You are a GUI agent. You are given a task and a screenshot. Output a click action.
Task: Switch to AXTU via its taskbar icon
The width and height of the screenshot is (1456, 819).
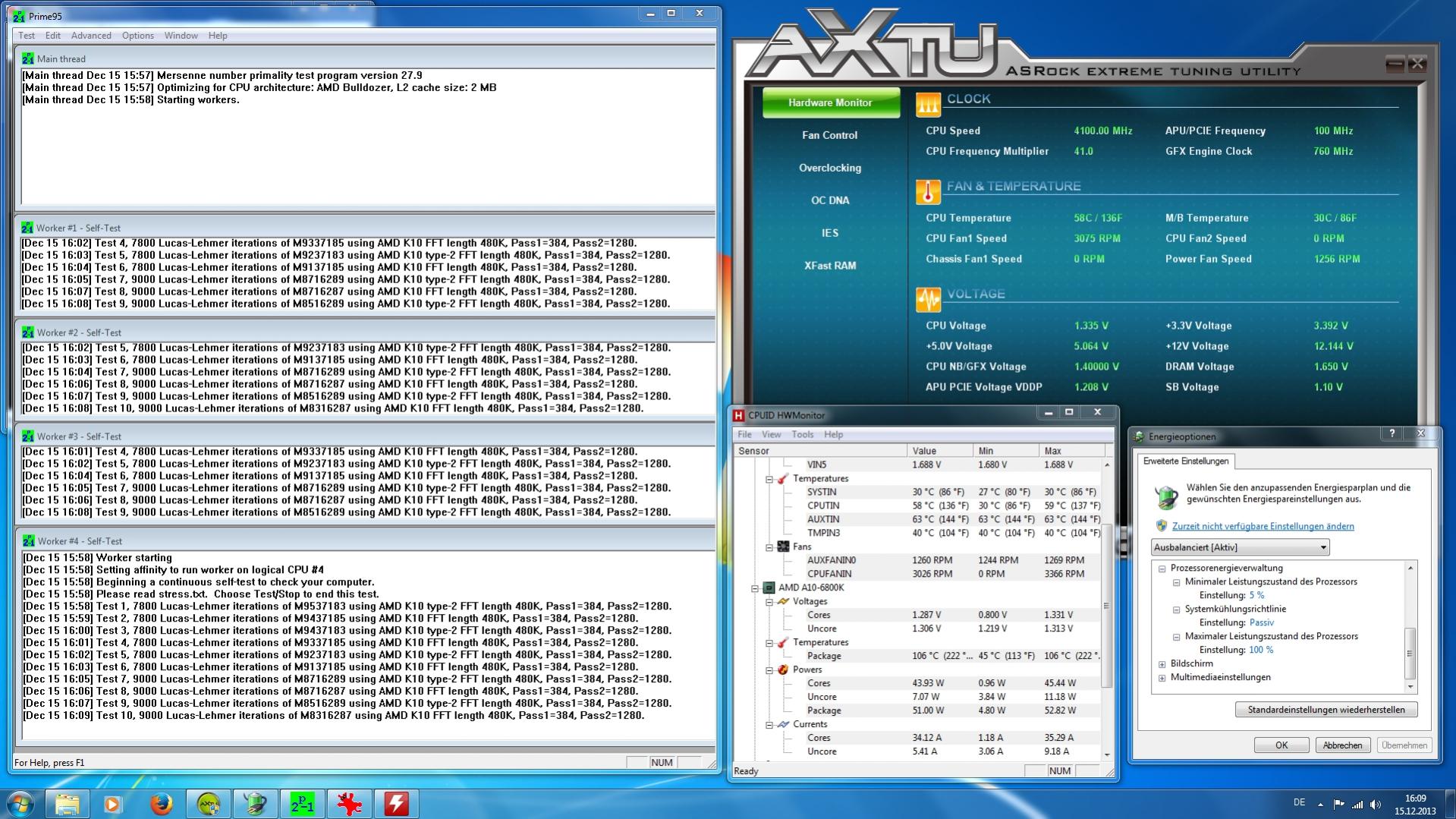click(x=208, y=804)
